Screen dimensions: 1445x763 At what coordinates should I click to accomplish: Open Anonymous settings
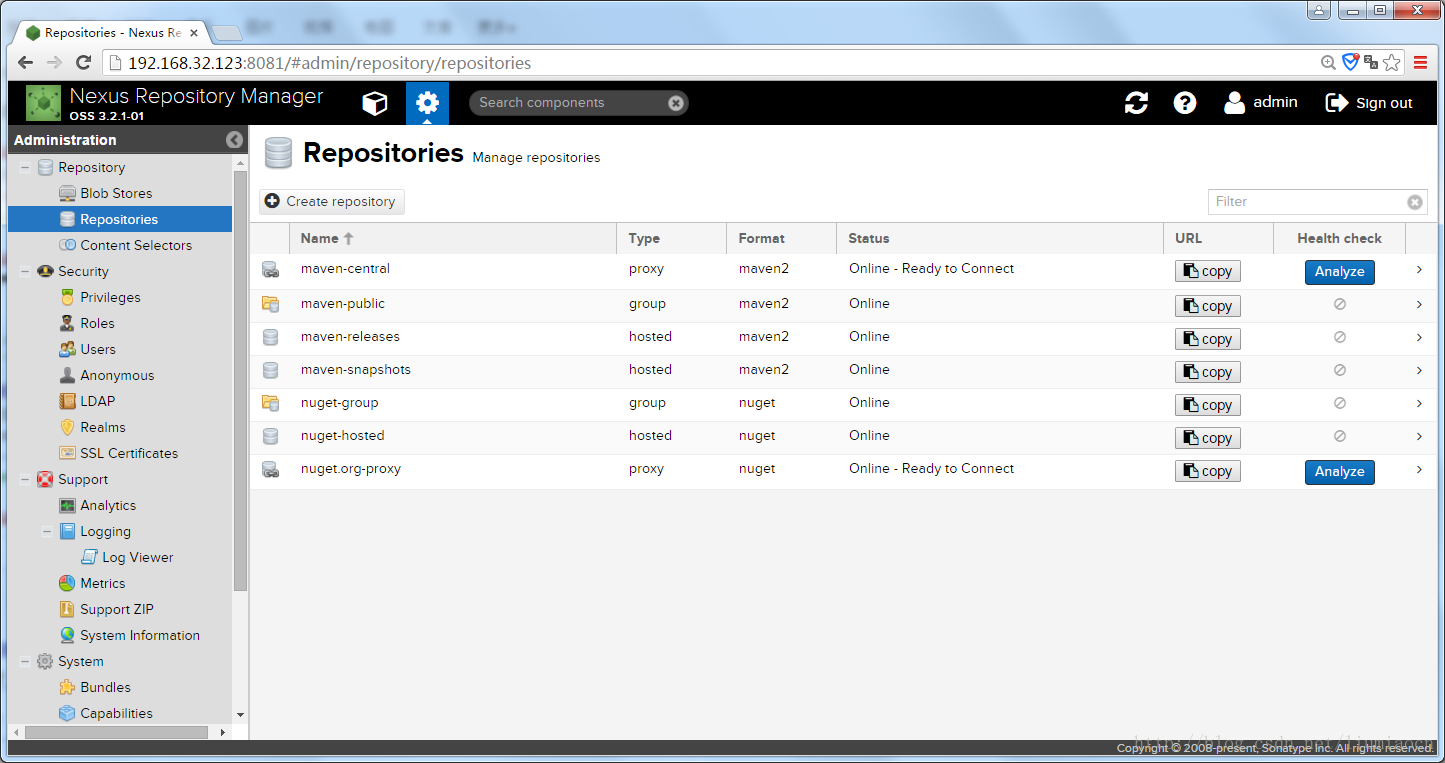point(117,375)
